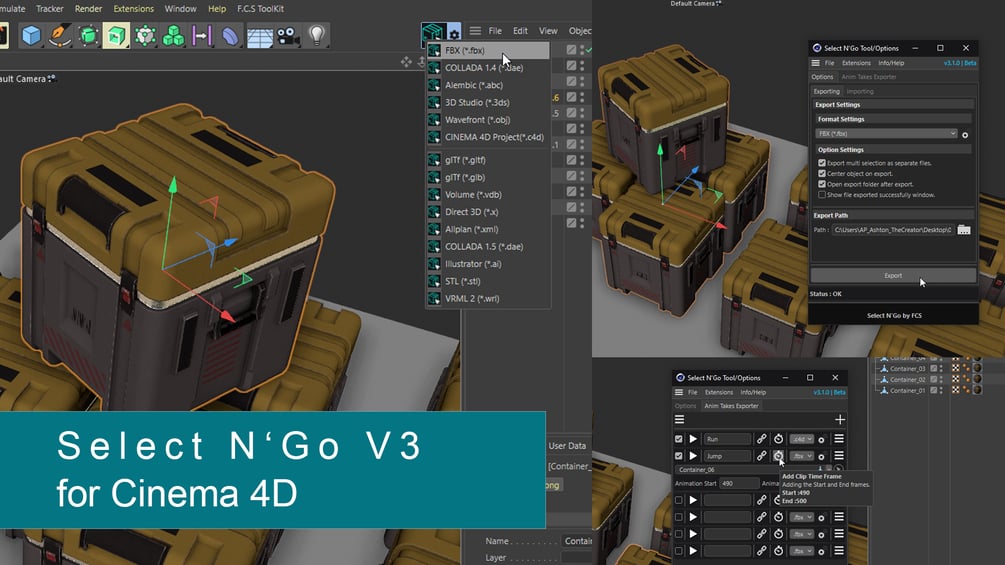1005x565 pixels.
Task: Choose Alembic (*.abc) format
Action: (488, 85)
